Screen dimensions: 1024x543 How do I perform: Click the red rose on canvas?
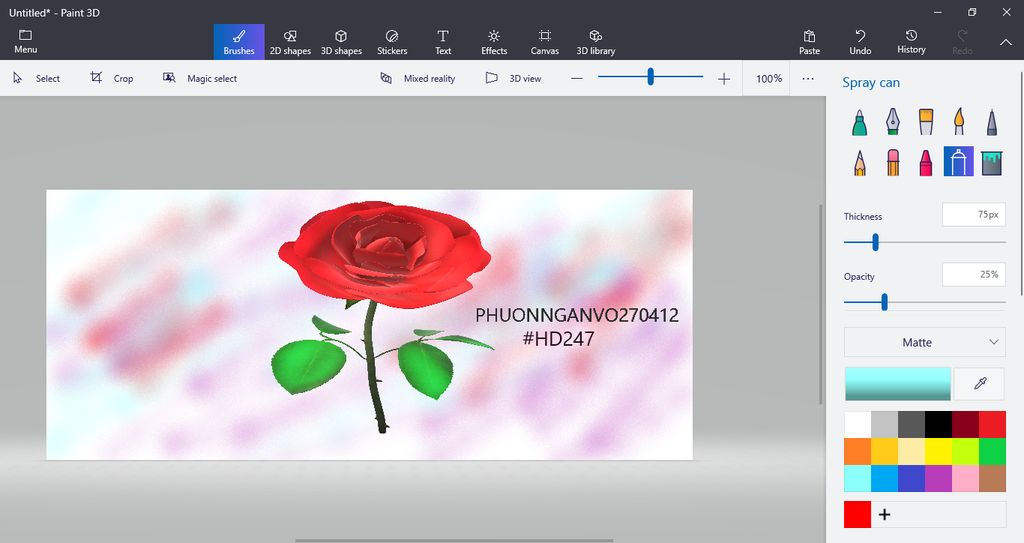pyautogui.click(x=384, y=255)
